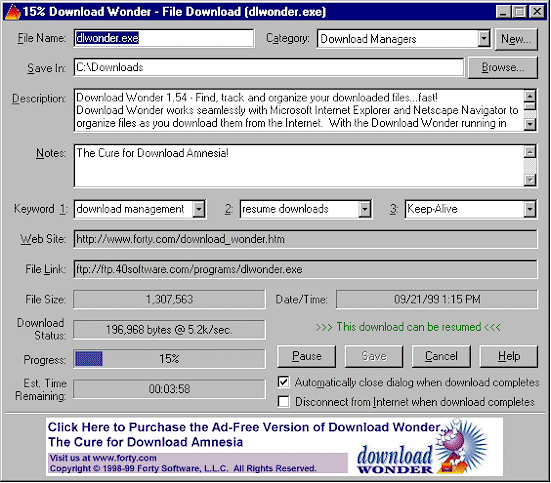Click the green 'This download can be resumed' message
551x483 pixels.
pyautogui.click(x=408, y=327)
